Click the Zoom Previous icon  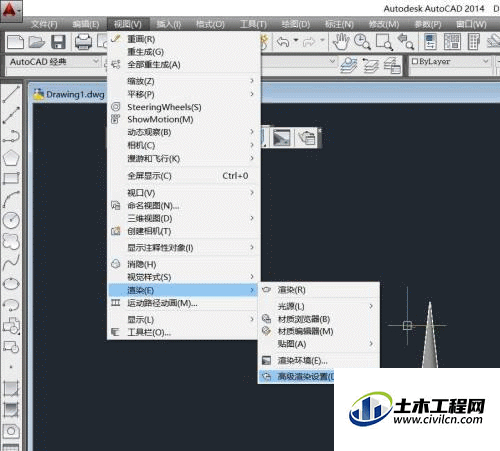tap(405, 42)
